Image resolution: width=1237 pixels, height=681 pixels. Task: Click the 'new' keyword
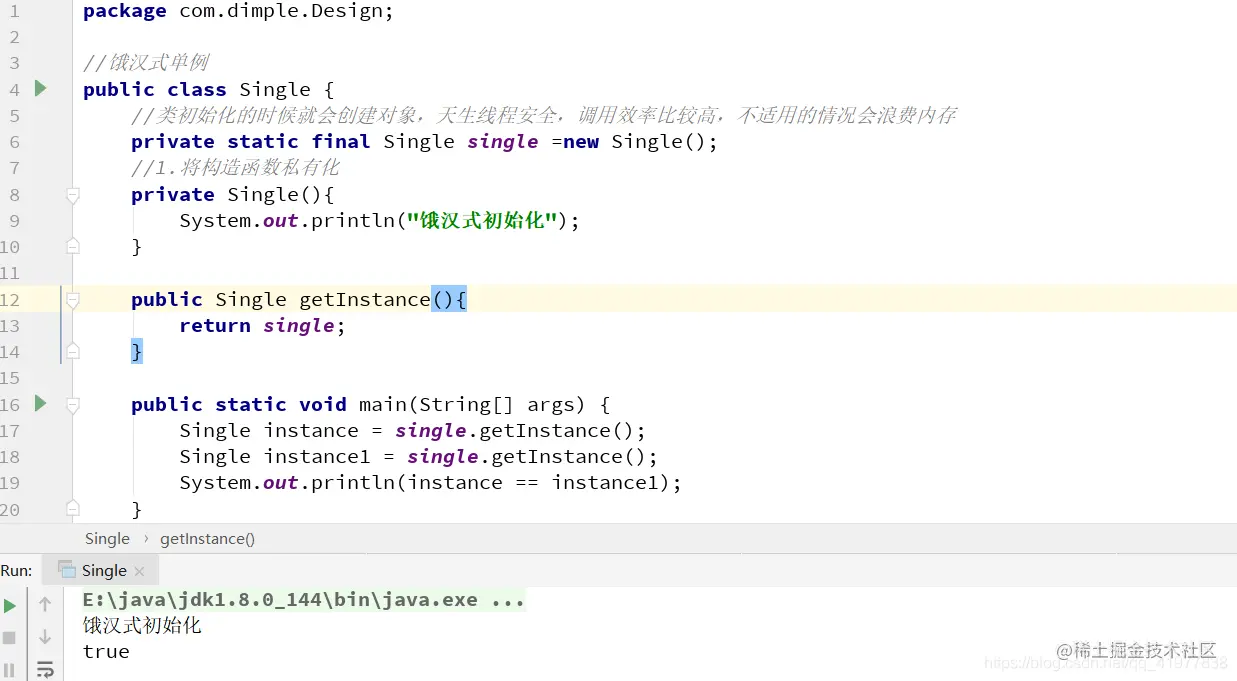tap(581, 141)
